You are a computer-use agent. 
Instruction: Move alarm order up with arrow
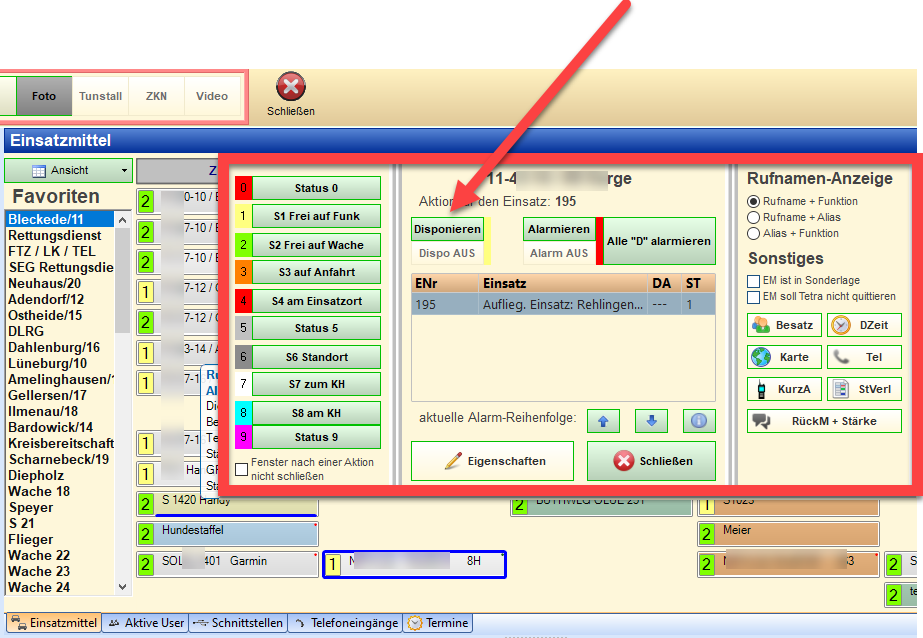(x=603, y=421)
